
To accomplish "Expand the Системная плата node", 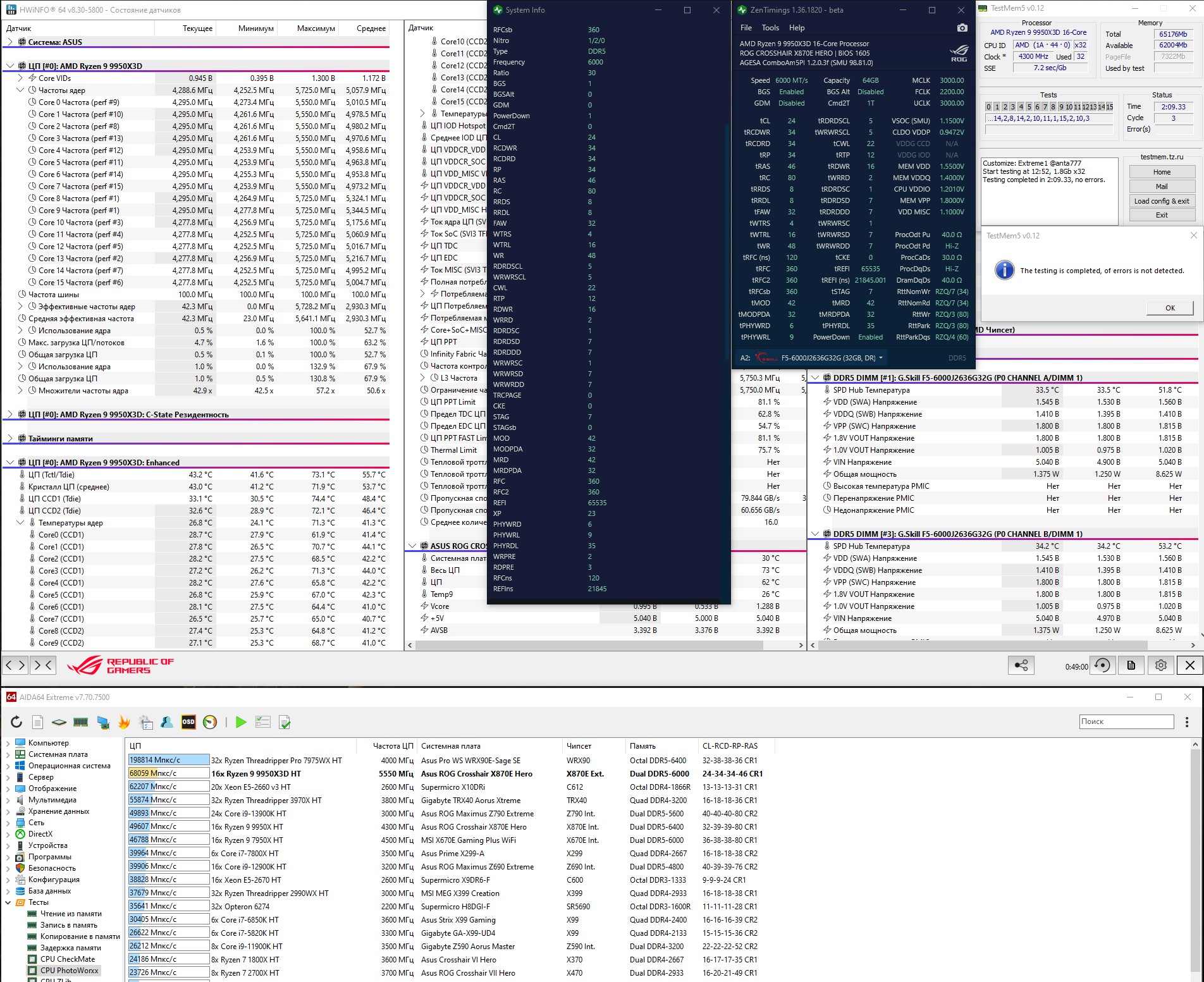I will [x=8, y=754].
